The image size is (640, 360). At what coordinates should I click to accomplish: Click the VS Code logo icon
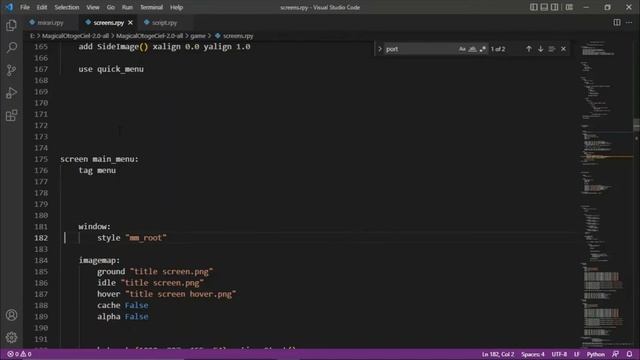pos(9,7)
